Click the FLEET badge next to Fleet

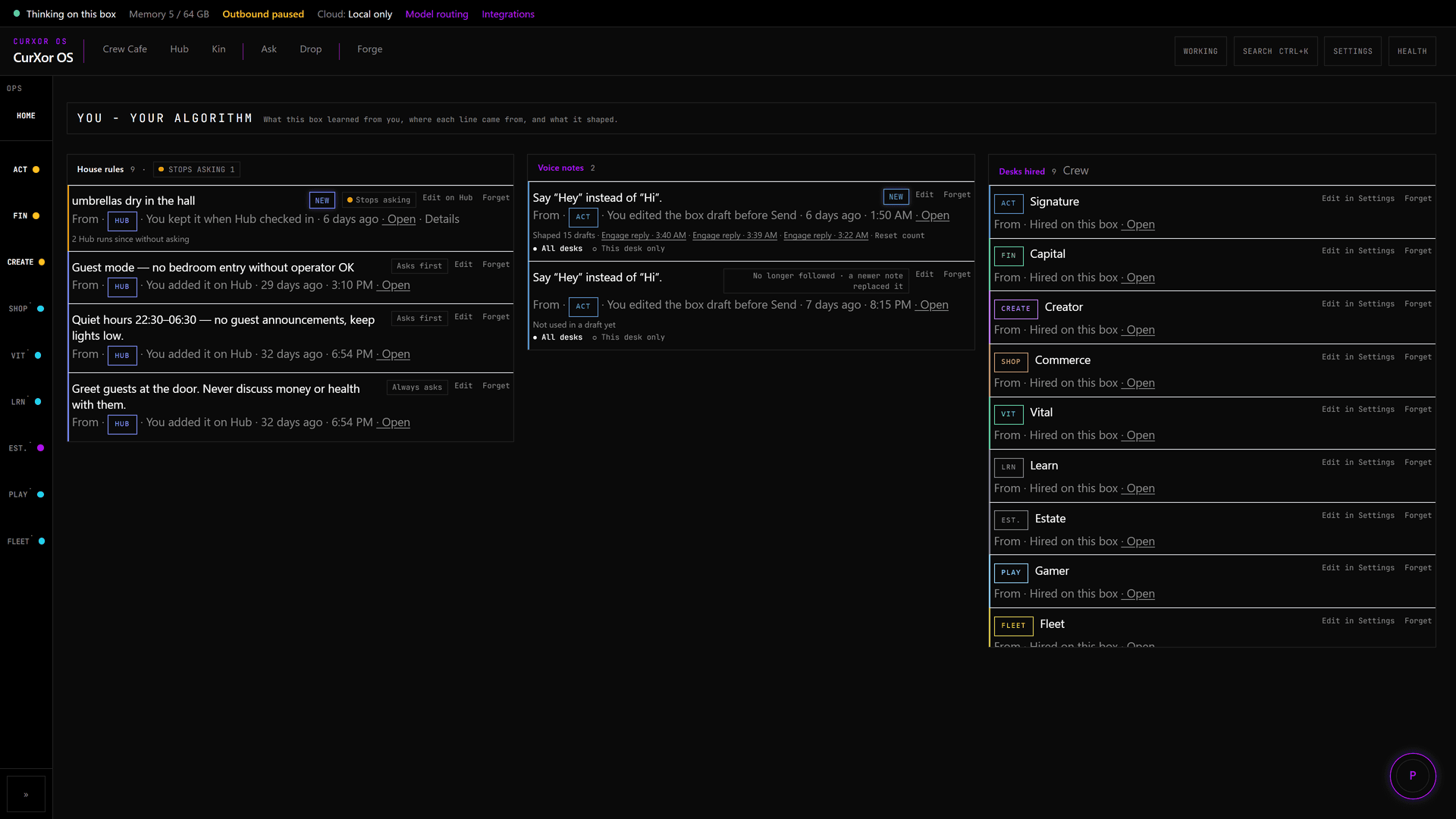[1013, 626]
